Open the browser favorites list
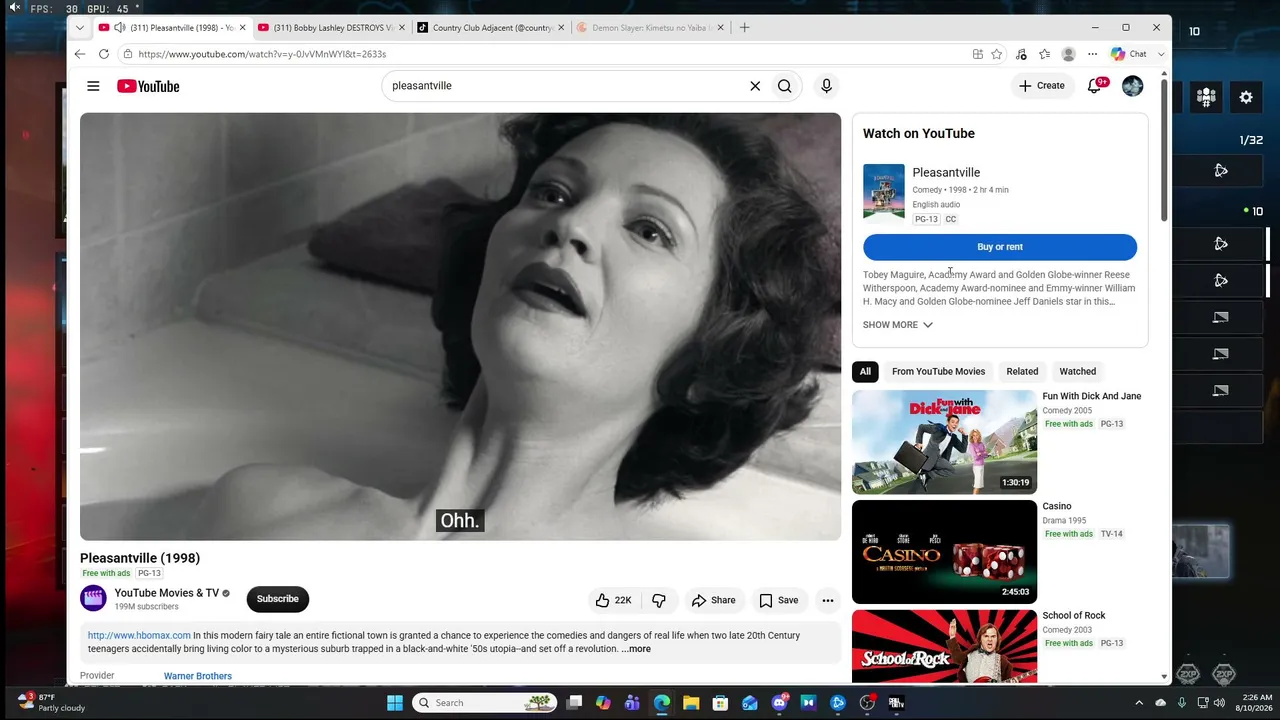The image size is (1280, 720). click(x=1044, y=54)
